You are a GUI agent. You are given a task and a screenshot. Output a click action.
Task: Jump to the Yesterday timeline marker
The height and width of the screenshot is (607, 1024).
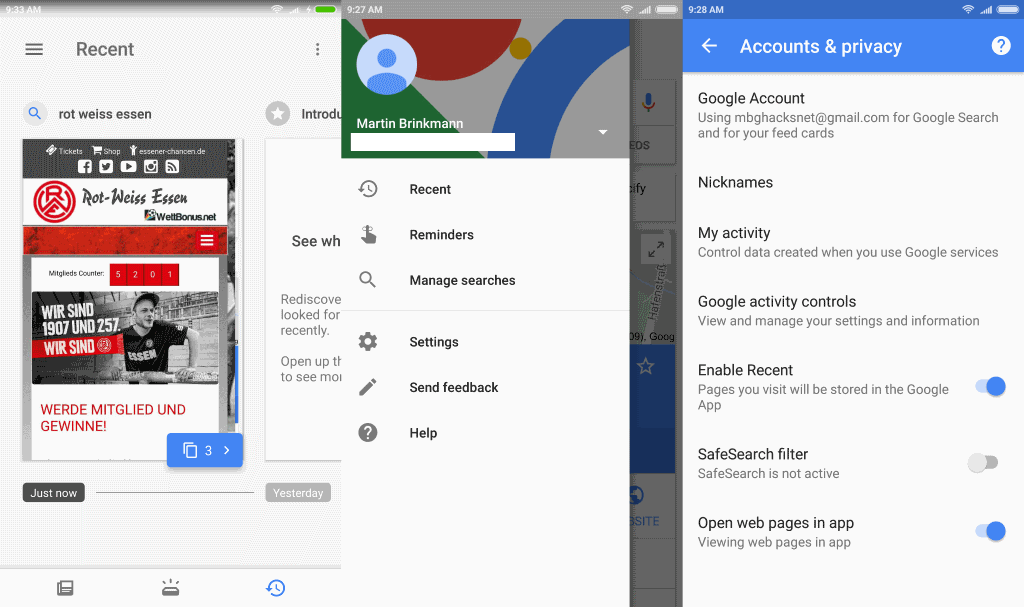coord(298,493)
